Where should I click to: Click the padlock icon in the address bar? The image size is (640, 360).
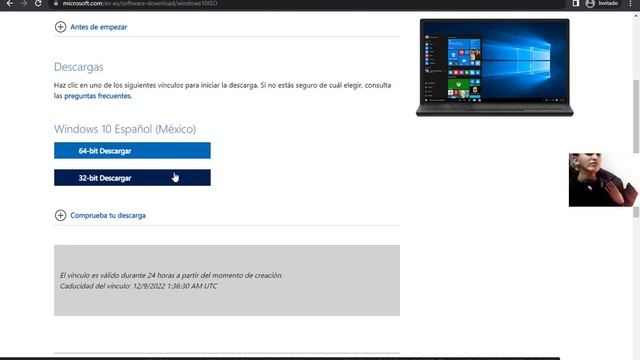56,3
